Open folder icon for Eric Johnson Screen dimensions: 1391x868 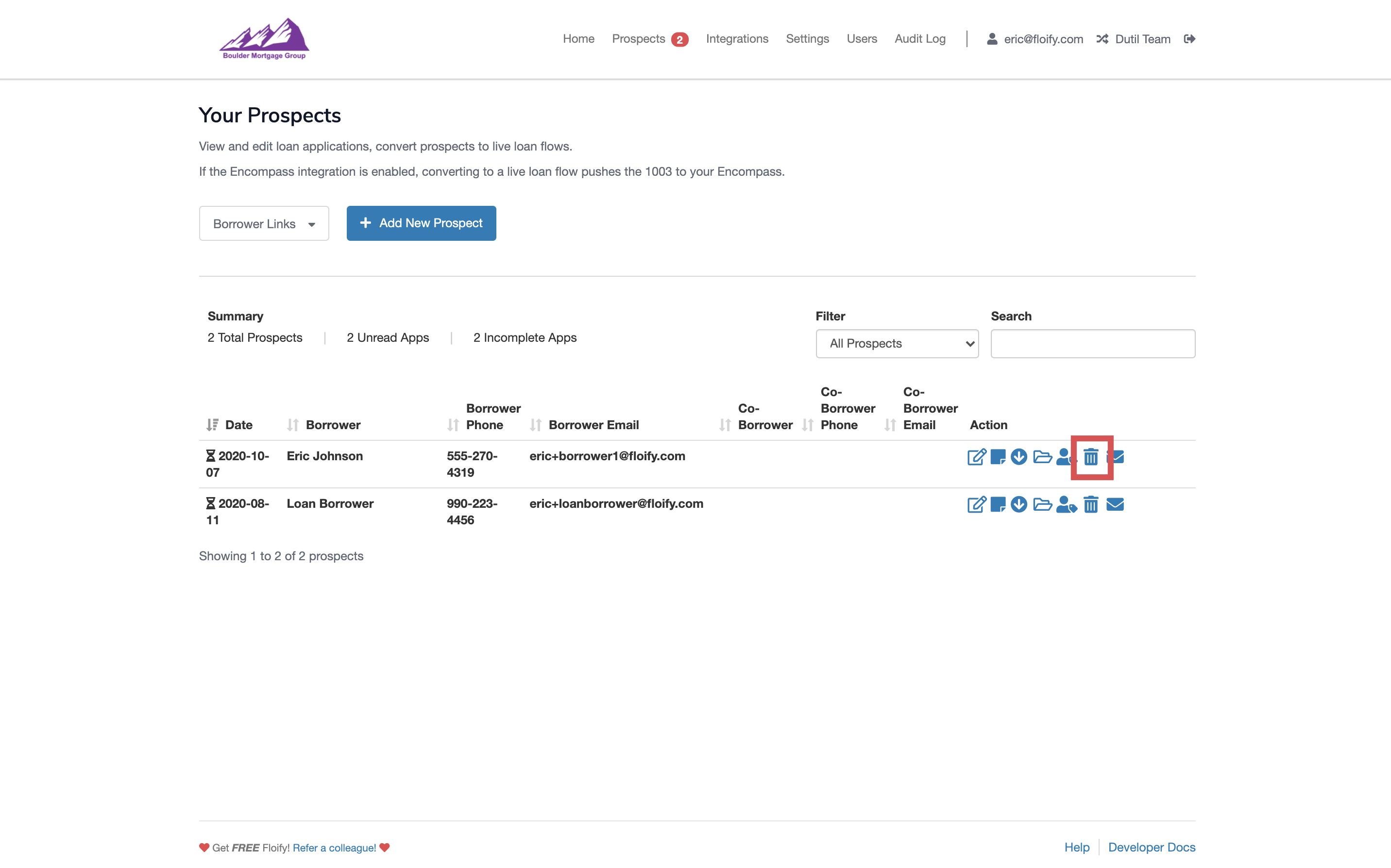pyautogui.click(x=1042, y=457)
